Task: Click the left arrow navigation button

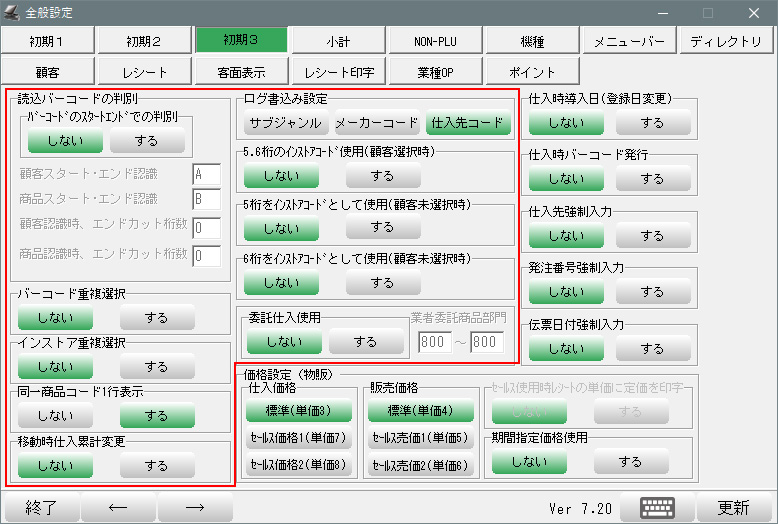Action: [x=118, y=507]
